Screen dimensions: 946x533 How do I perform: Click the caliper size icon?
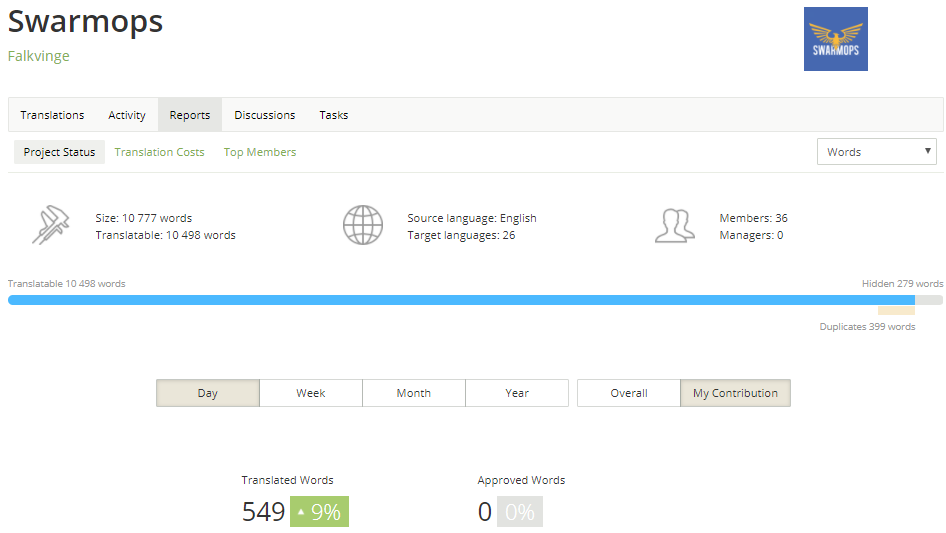tap(51, 225)
